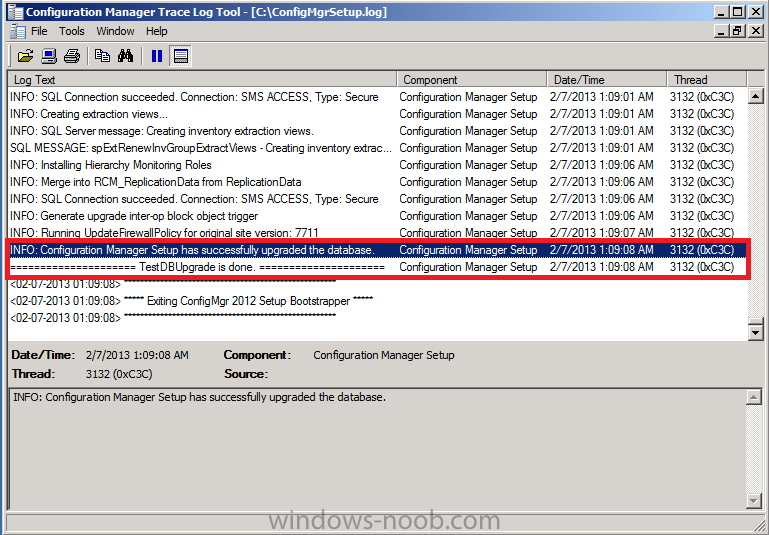This screenshot has width=769, height=535.
Task: Click the detail pane message text
Action: click(200, 397)
